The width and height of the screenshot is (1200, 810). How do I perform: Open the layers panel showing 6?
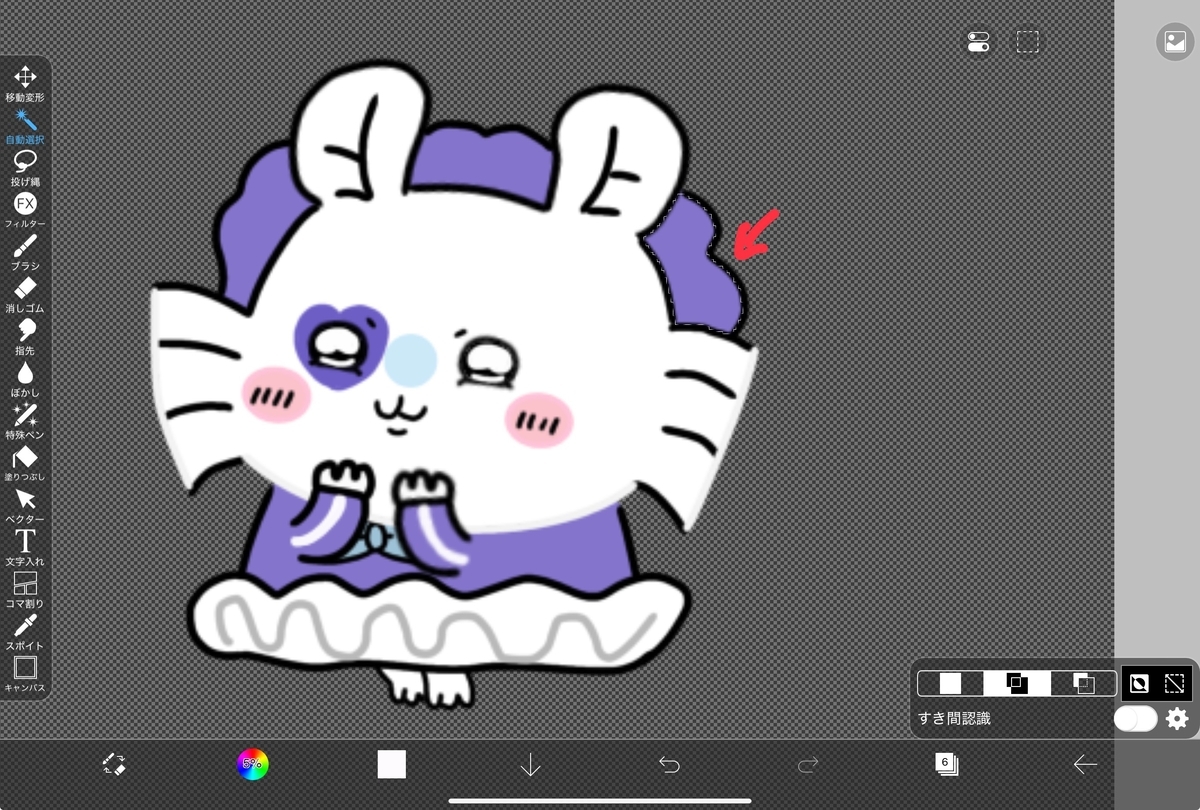(946, 764)
